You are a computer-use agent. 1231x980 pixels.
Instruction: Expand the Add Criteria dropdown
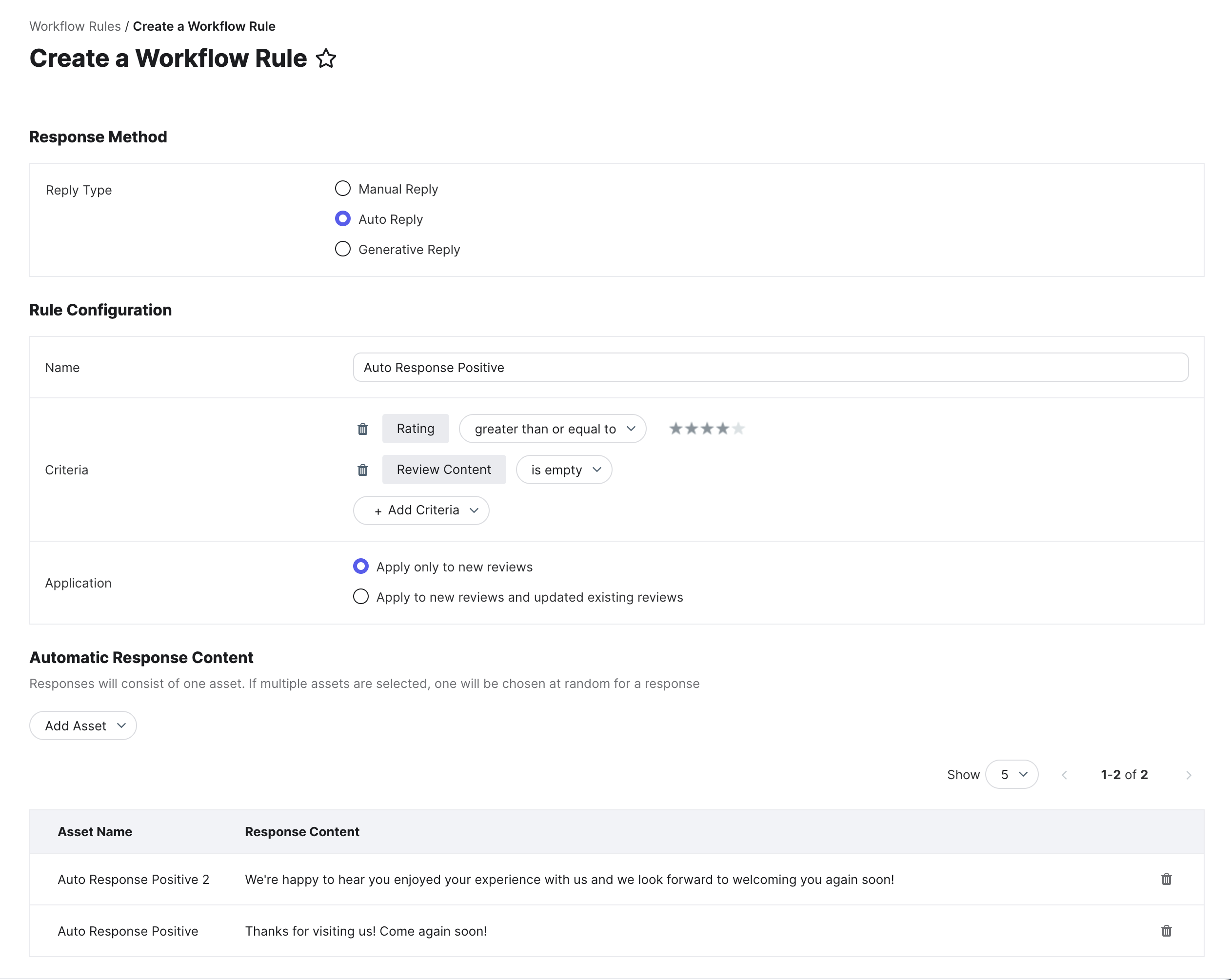point(421,510)
